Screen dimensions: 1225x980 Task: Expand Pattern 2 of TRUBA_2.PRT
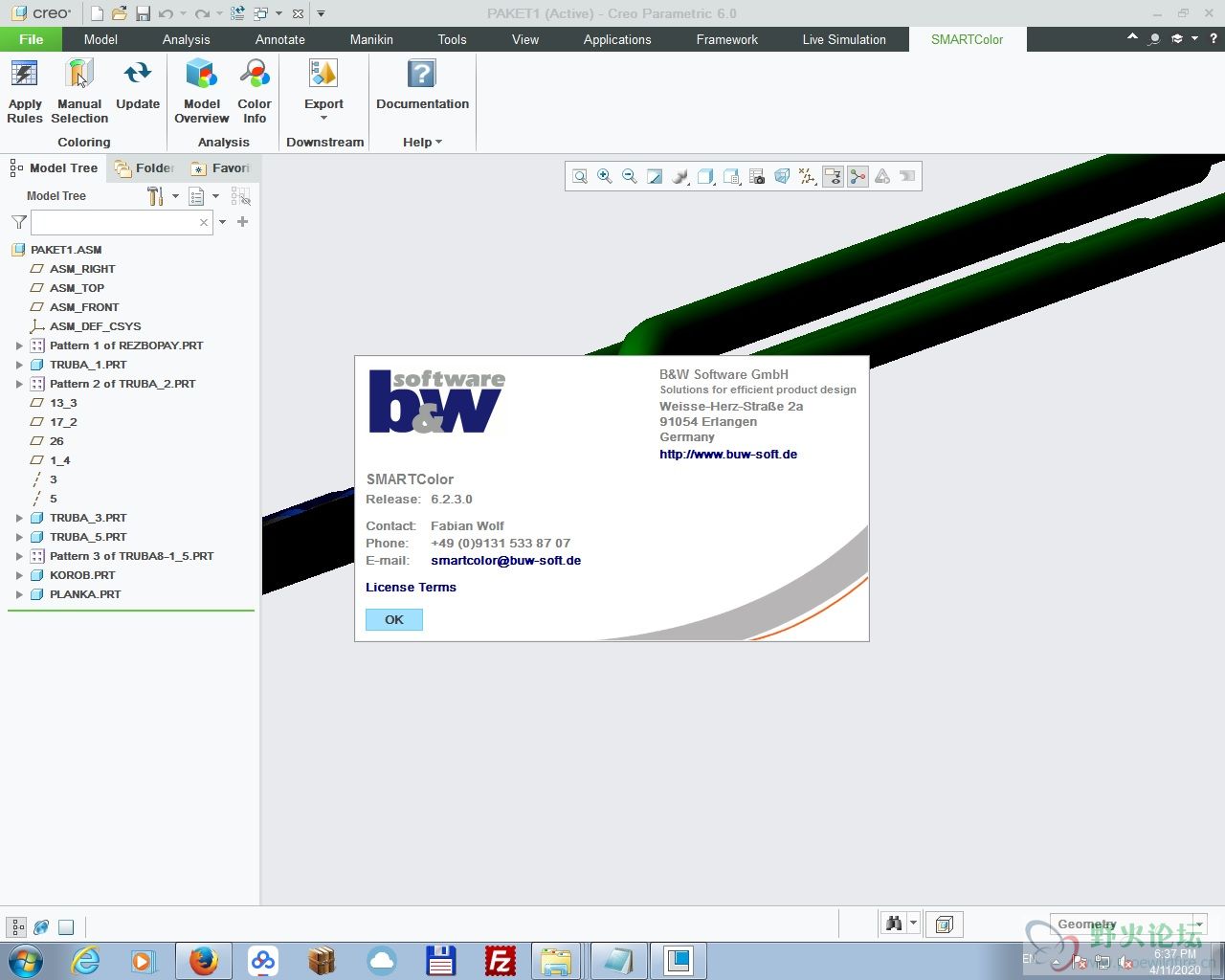point(19,384)
